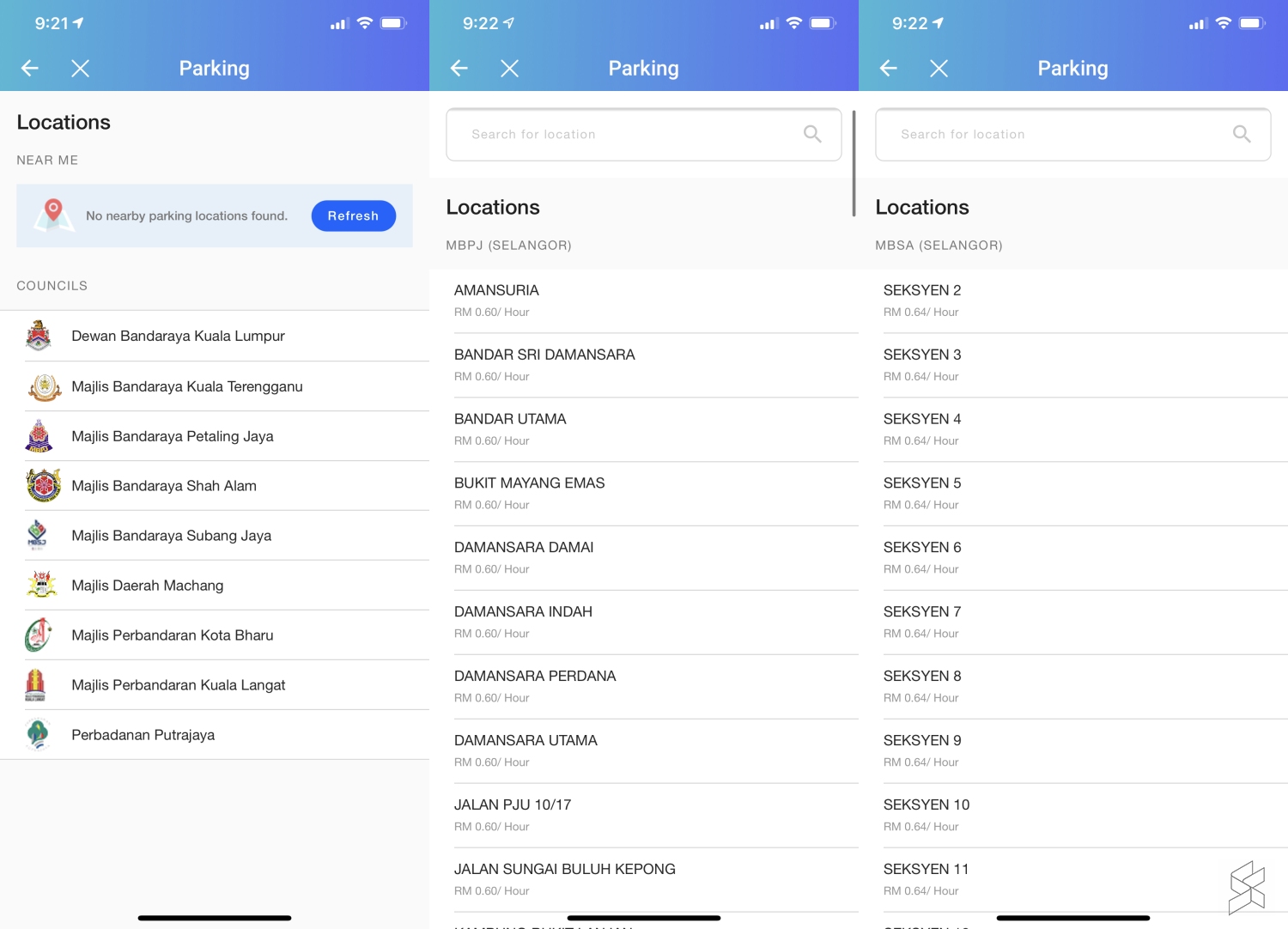The height and width of the screenshot is (929, 1288).
Task: Tap the Dewan Bandaraya Kuala Lumpur crest icon
Action: pyautogui.click(x=39, y=336)
